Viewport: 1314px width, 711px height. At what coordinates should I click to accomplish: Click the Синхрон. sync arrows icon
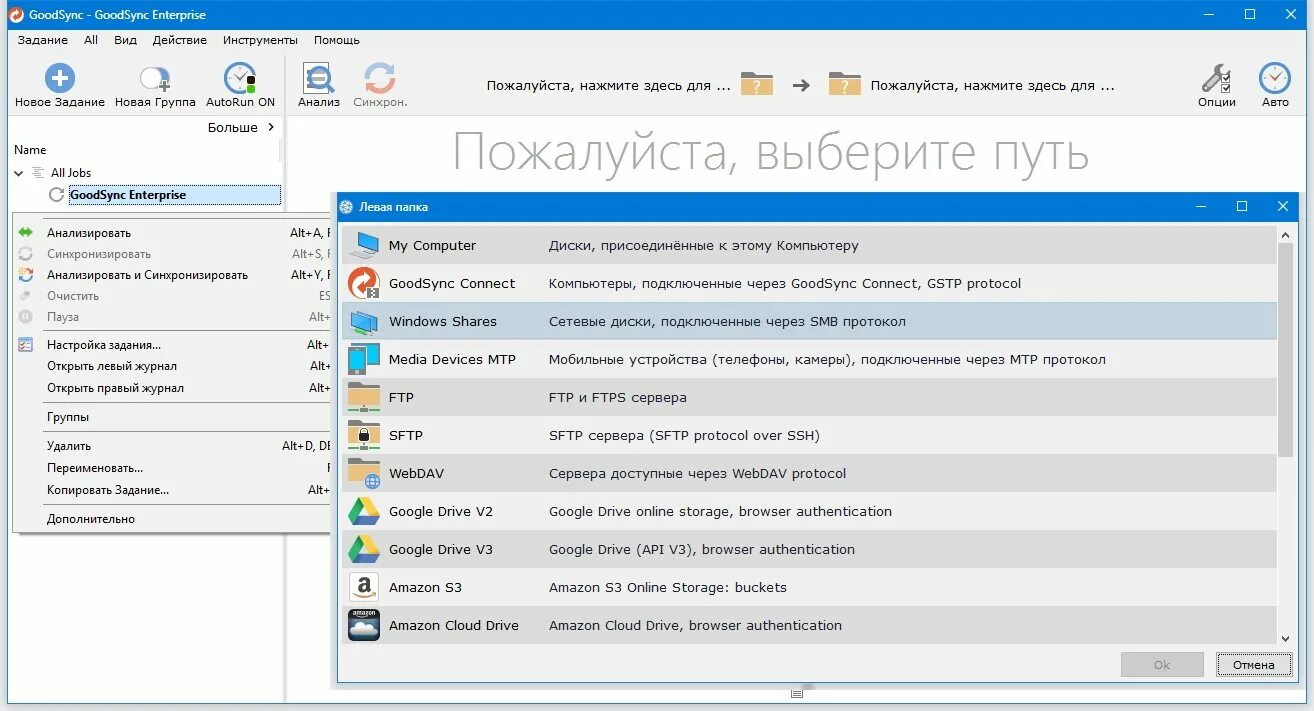380,78
